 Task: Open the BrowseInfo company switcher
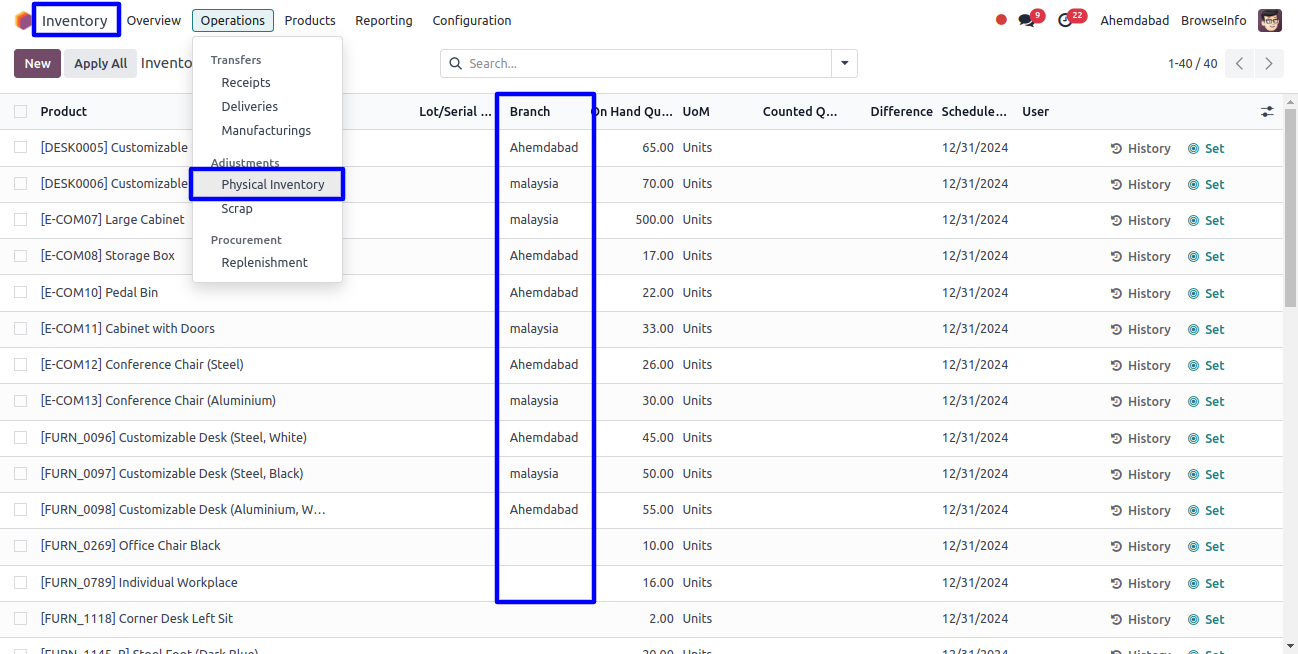1213,21
